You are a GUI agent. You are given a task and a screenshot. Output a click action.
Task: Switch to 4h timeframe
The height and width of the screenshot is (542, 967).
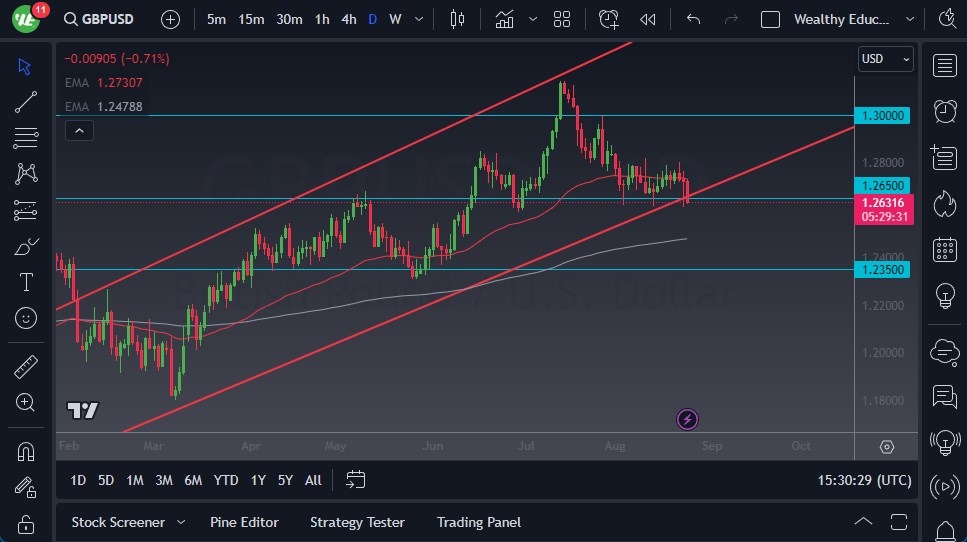pos(348,20)
